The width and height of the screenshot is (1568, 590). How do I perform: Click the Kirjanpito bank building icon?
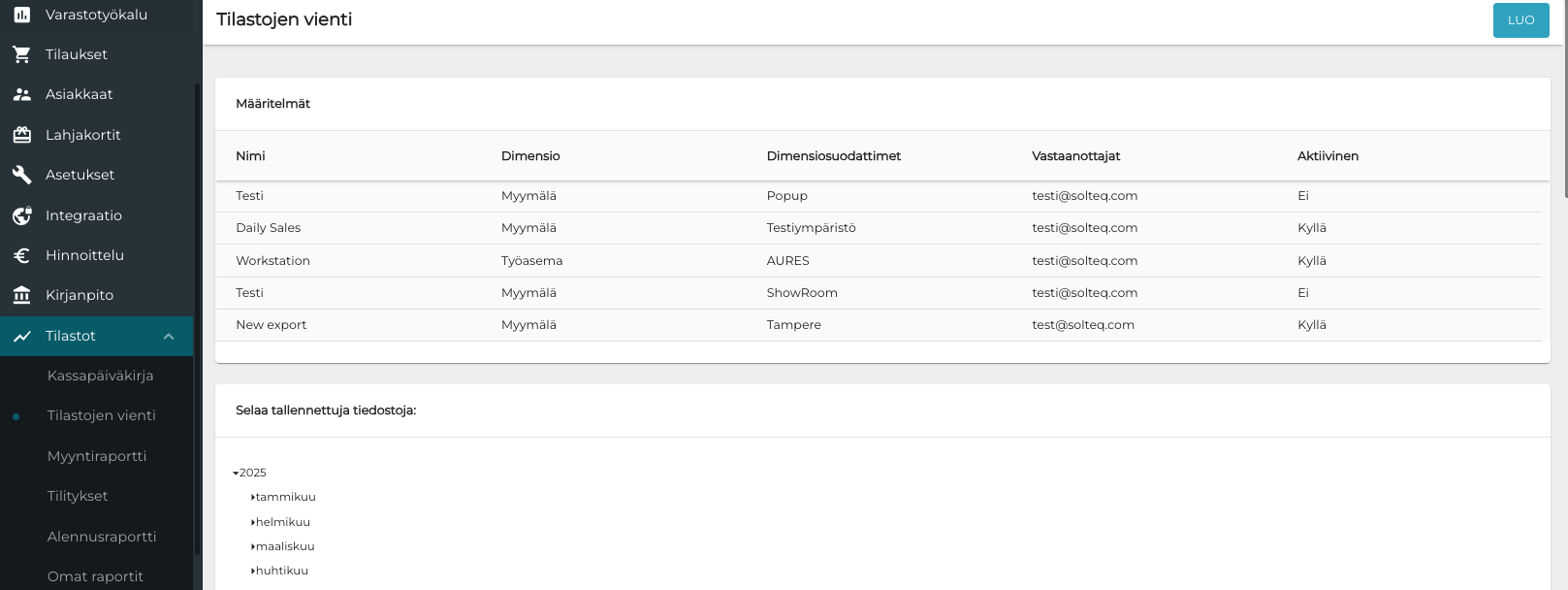coord(21,295)
